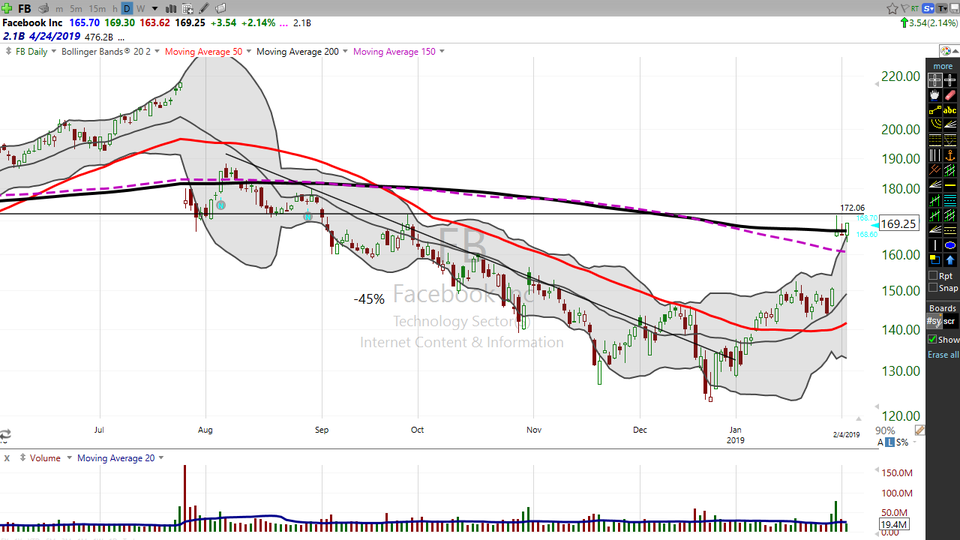Select the cyan horizontal lines tool
The height and width of the screenshot is (540, 960).
pyautogui.click(x=950, y=200)
